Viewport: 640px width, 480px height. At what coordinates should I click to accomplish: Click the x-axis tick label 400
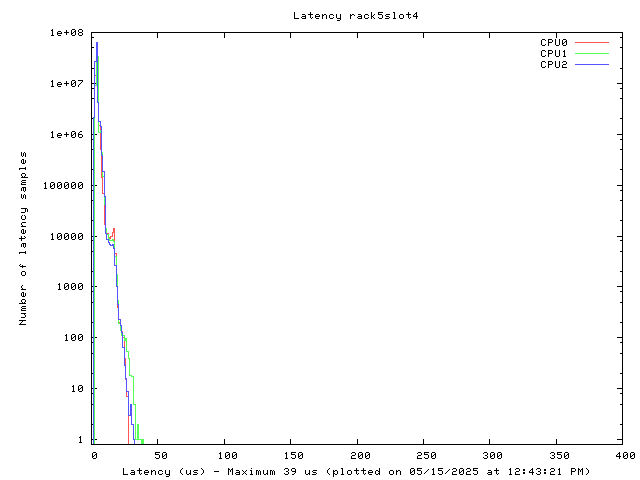625,456
